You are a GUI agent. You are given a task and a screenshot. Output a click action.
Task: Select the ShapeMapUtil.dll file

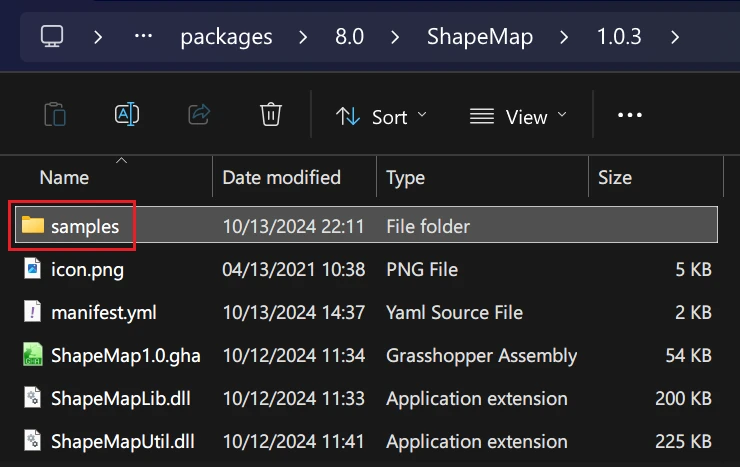pyautogui.click(x=120, y=441)
